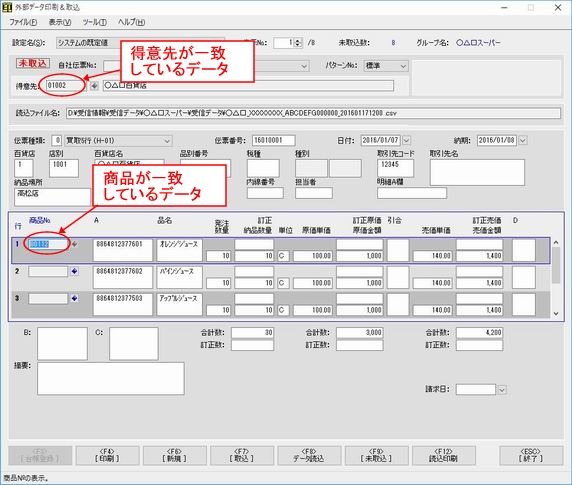Image resolution: width=572 pixels, height=485 pixels.
Task: Open the dropdown arrow left of パターンNo
Action: click(304, 66)
